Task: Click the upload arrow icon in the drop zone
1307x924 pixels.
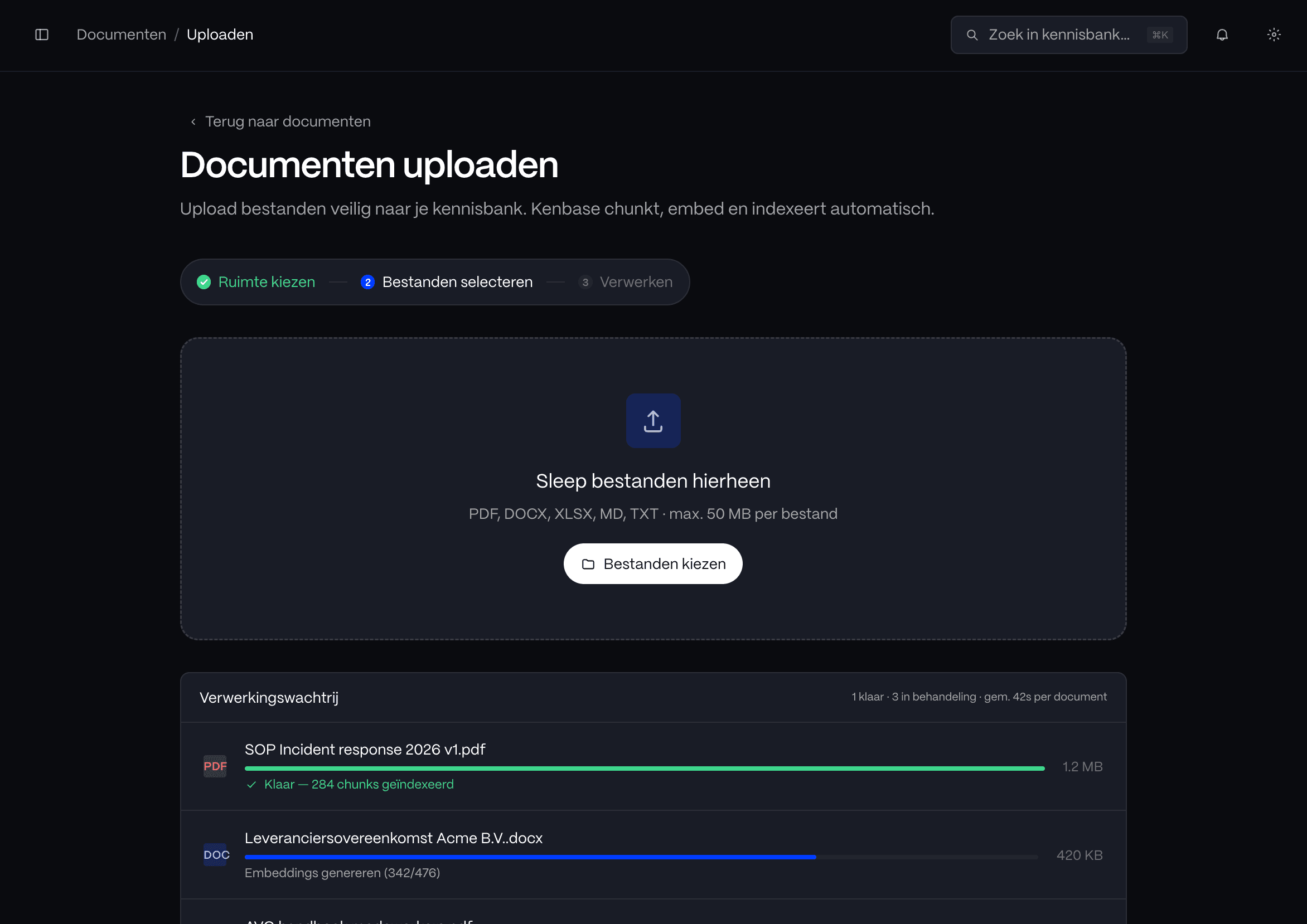Action: [x=653, y=420]
